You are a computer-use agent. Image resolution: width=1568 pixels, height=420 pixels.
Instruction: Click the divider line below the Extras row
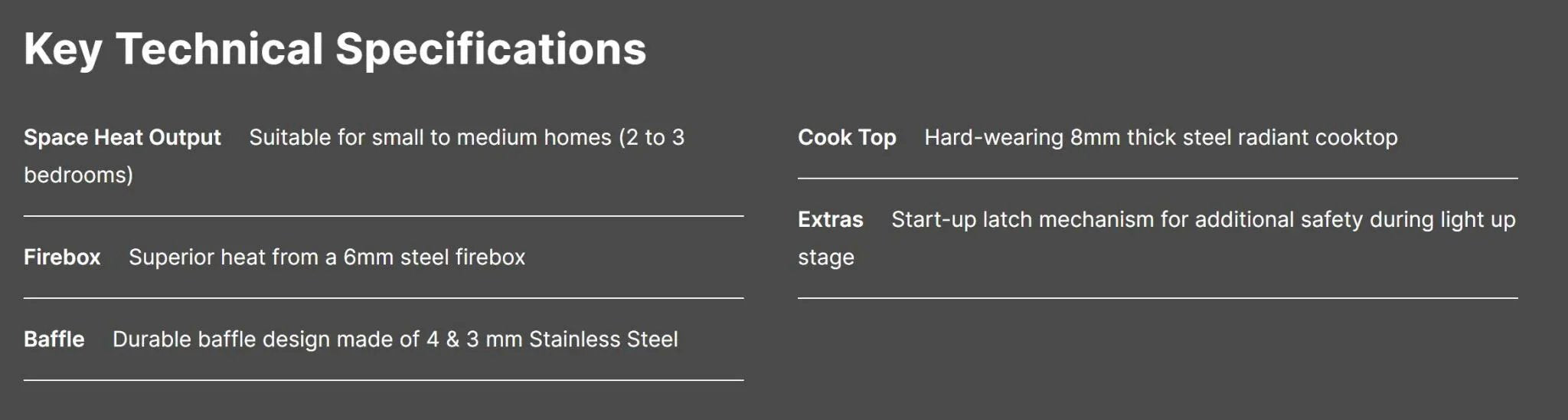point(1158,298)
